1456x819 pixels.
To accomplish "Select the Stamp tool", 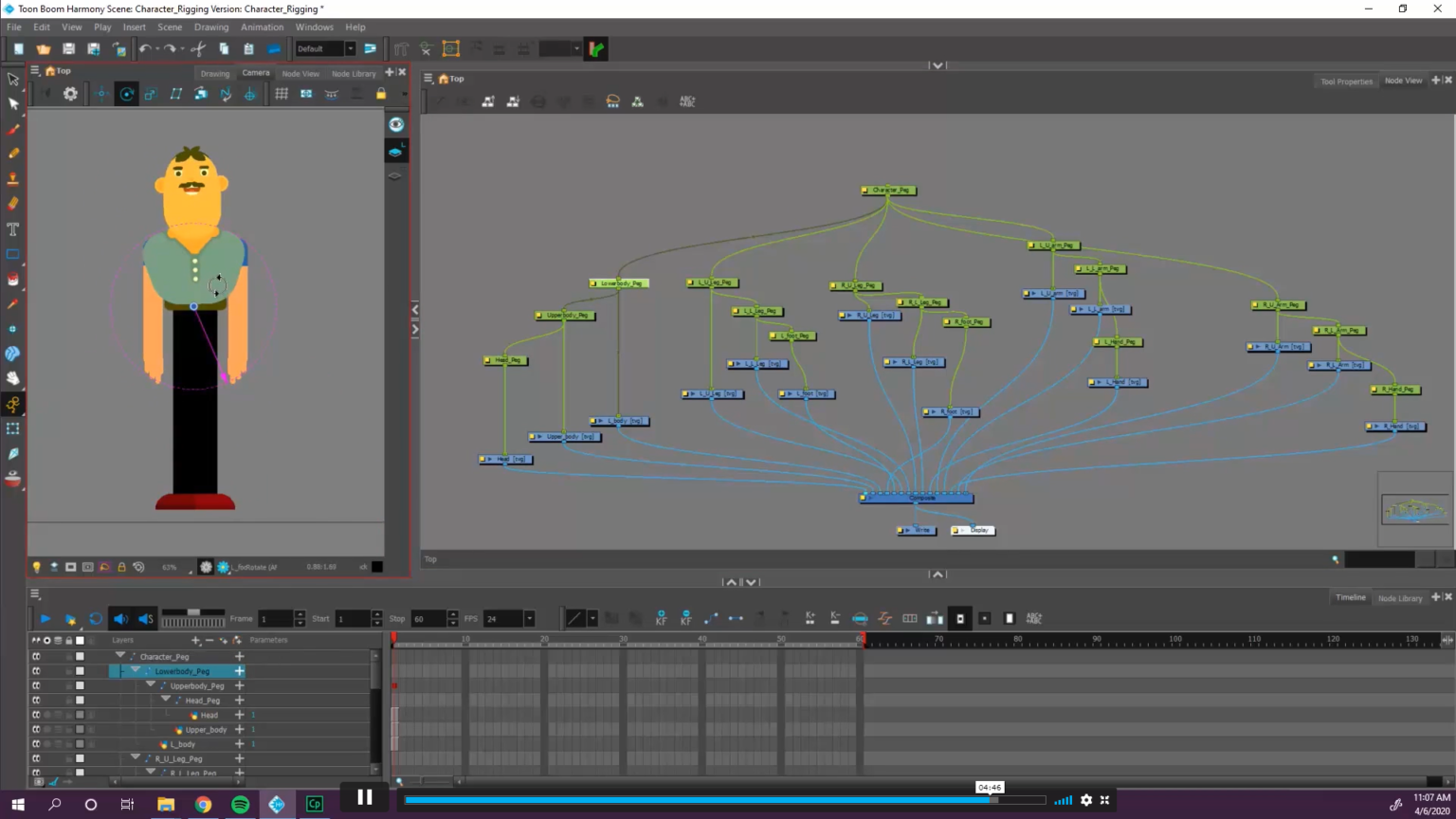I will tap(13, 179).
